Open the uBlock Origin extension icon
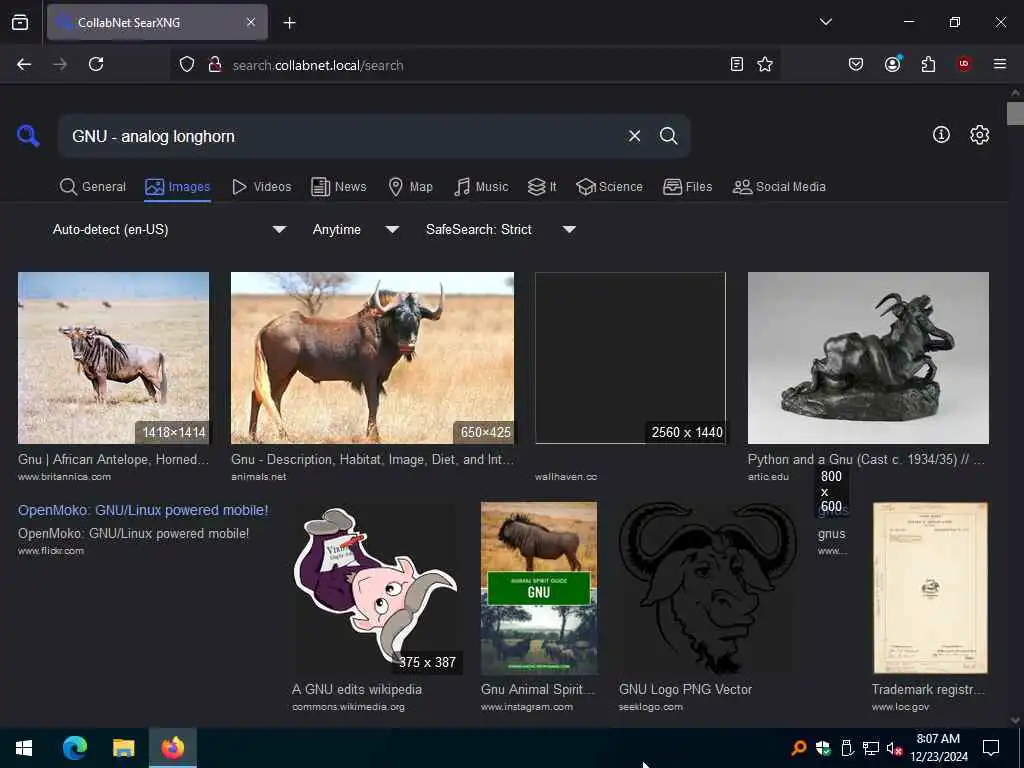 [x=964, y=64]
